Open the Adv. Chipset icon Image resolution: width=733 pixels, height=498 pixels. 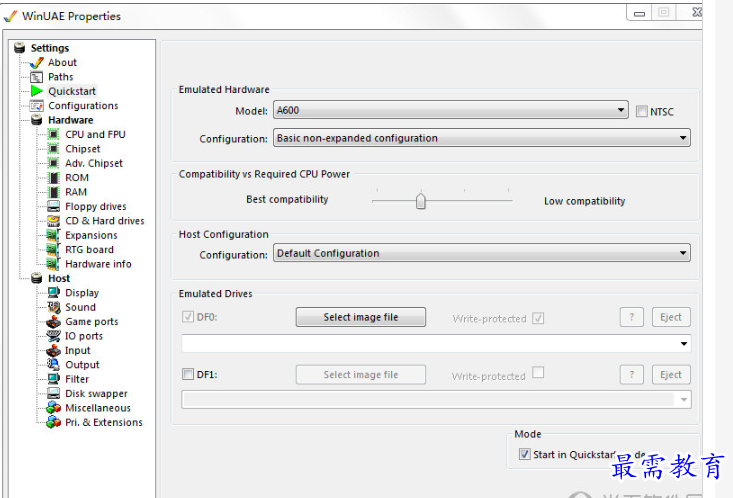pyautogui.click(x=54, y=163)
